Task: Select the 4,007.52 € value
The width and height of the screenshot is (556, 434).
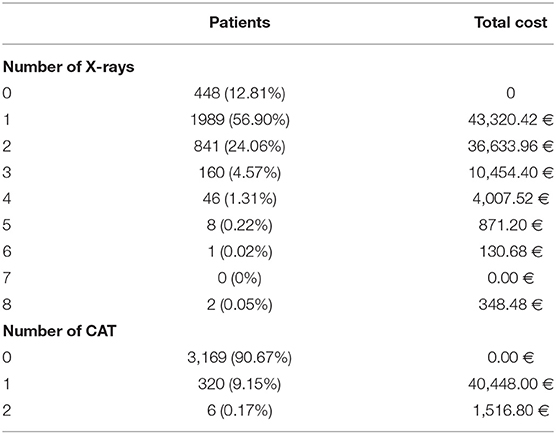Action: [511, 199]
